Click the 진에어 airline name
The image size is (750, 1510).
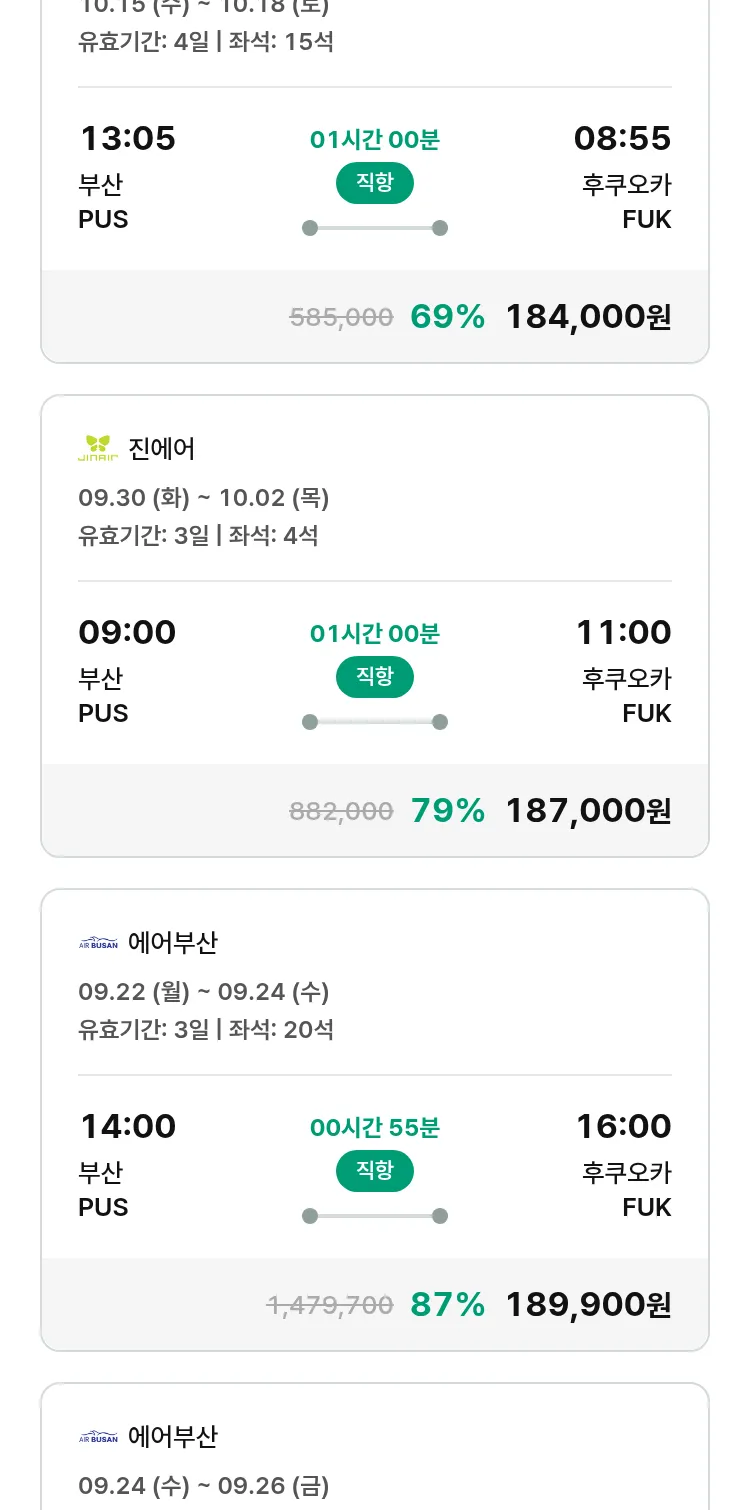click(x=162, y=449)
